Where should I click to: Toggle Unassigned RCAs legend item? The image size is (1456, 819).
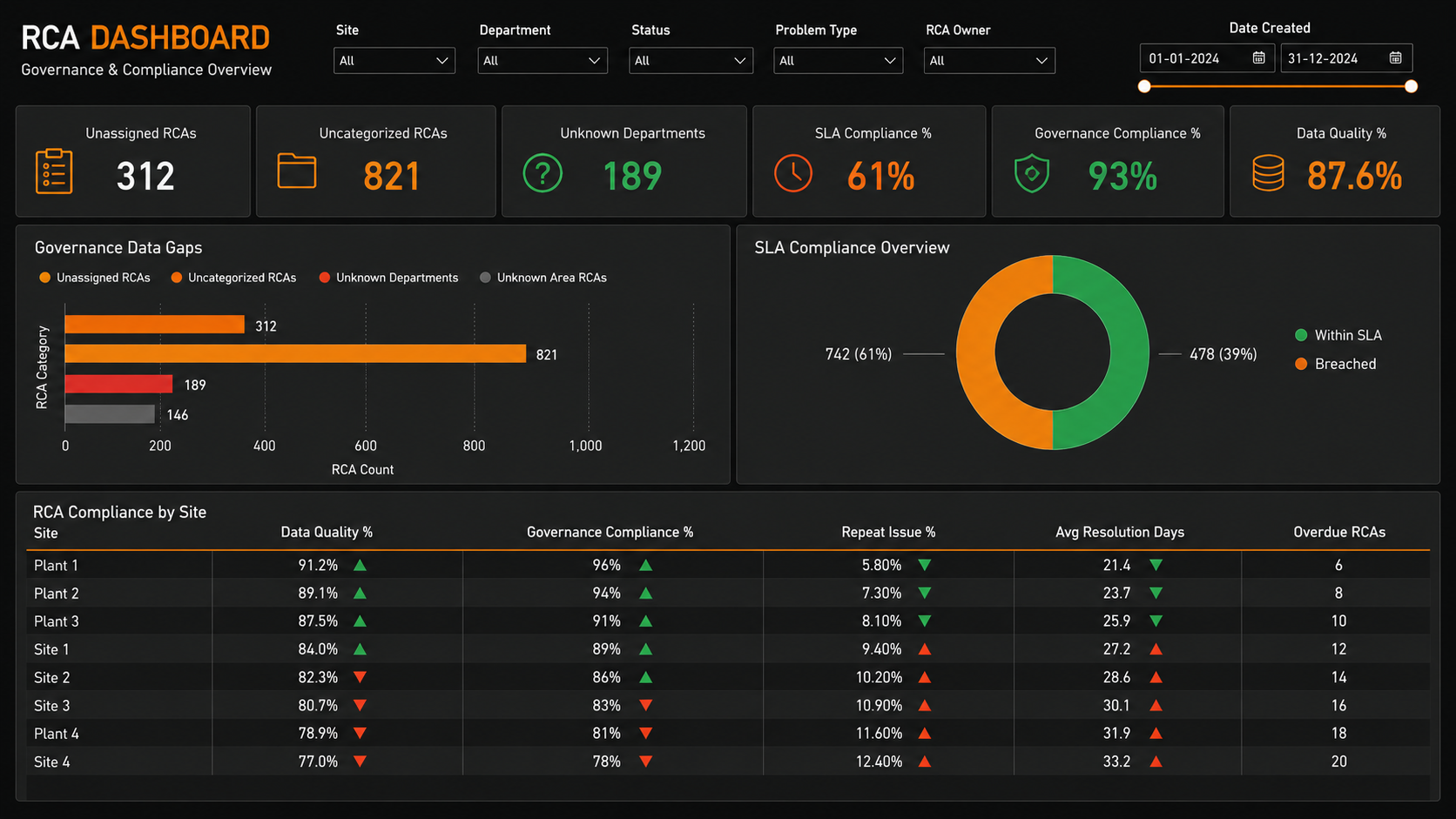95,278
